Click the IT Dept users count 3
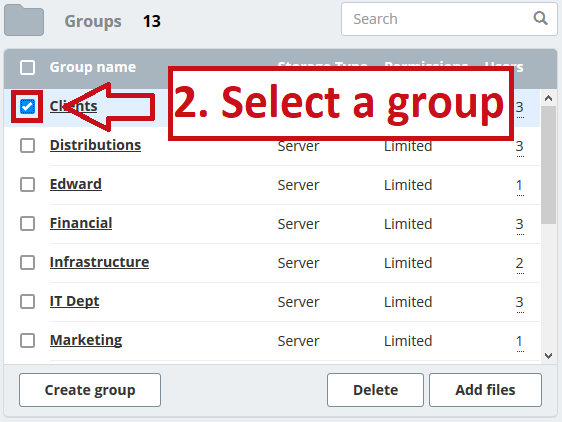The width and height of the screenshot is (562, 422). [520, 303]
